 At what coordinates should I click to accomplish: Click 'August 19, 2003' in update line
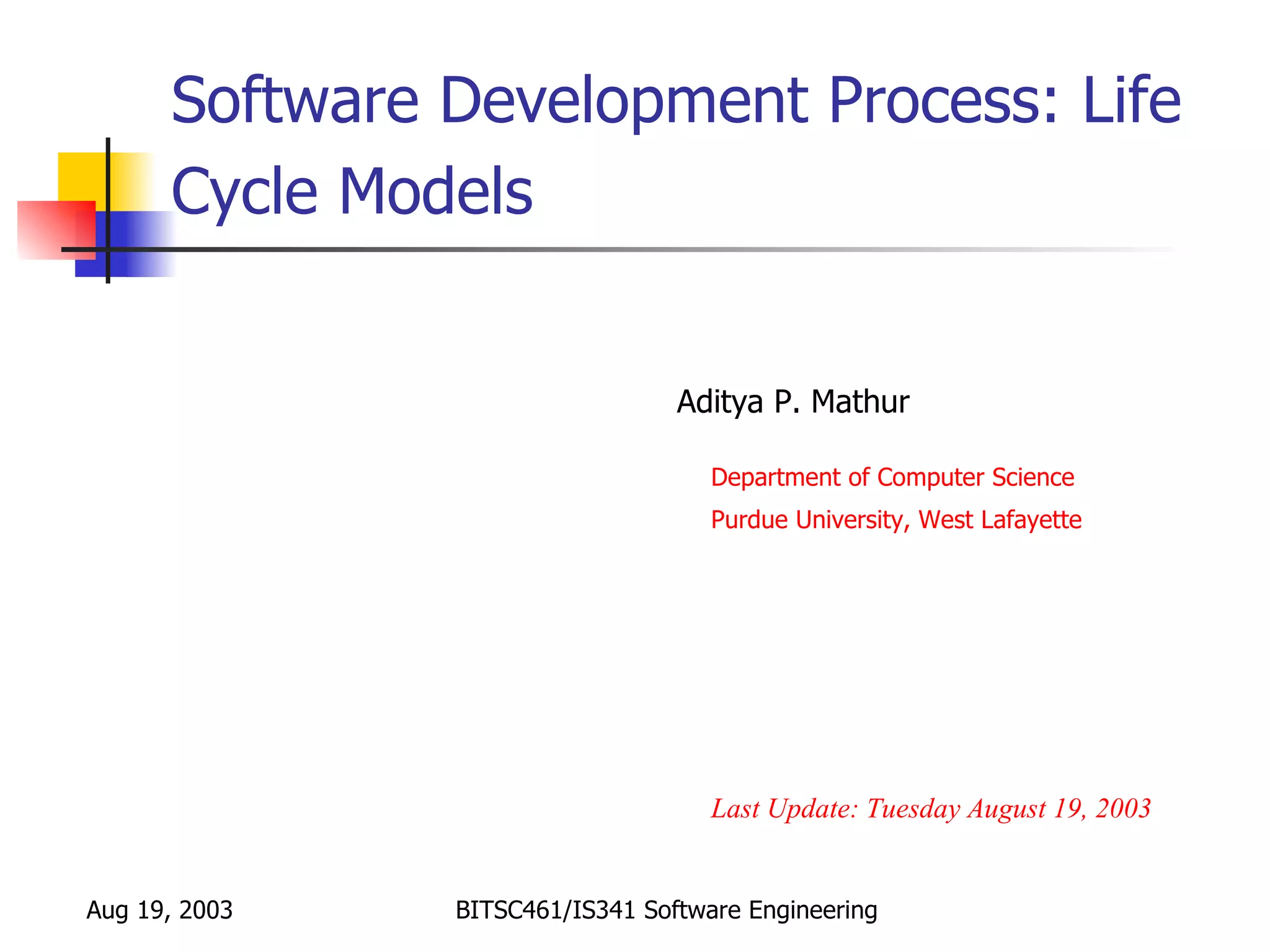tap(1059, 809)
